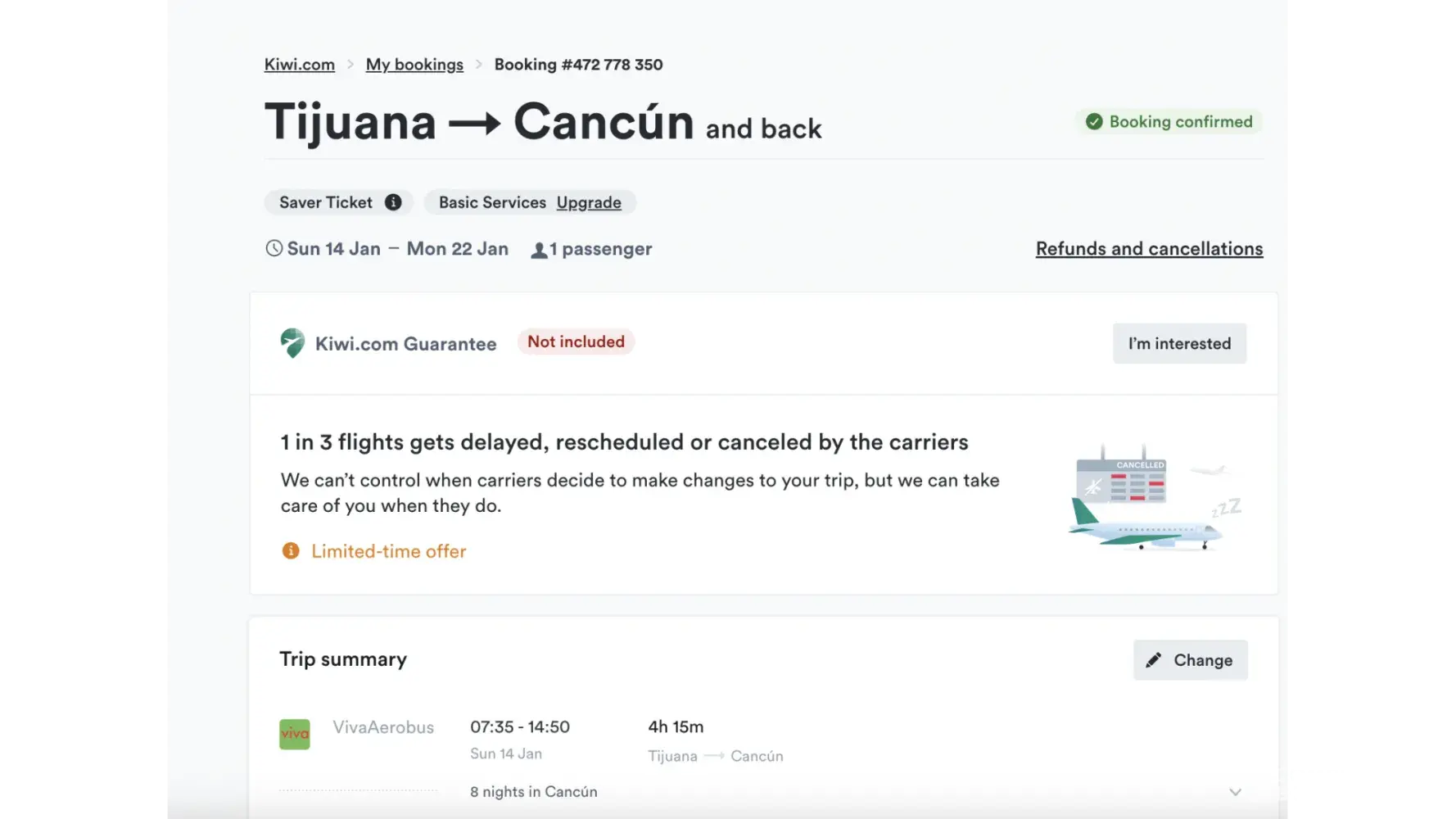Click the orange limited-time offer info icon
This screenshot has width=1456, height=819.
pyautogui.click(x=291, y=551)
